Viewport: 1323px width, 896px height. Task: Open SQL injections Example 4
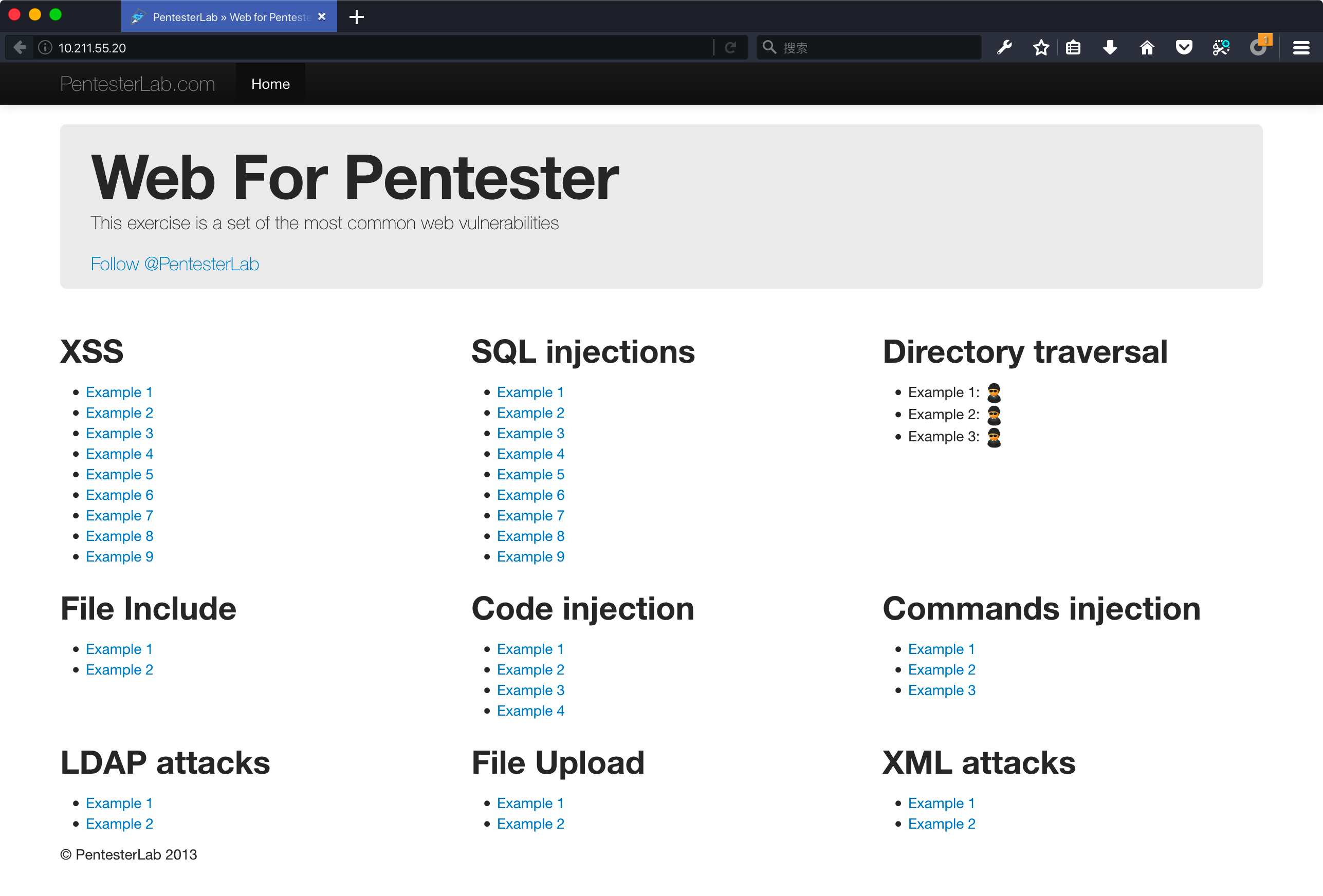pyautogui.click(x=530, y=454)
